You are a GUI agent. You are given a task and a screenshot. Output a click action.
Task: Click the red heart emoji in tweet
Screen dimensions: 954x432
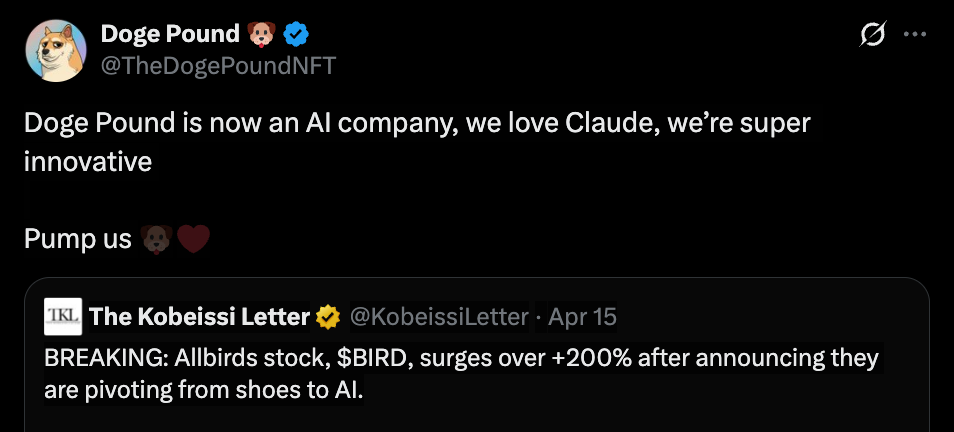pos(192,240)
